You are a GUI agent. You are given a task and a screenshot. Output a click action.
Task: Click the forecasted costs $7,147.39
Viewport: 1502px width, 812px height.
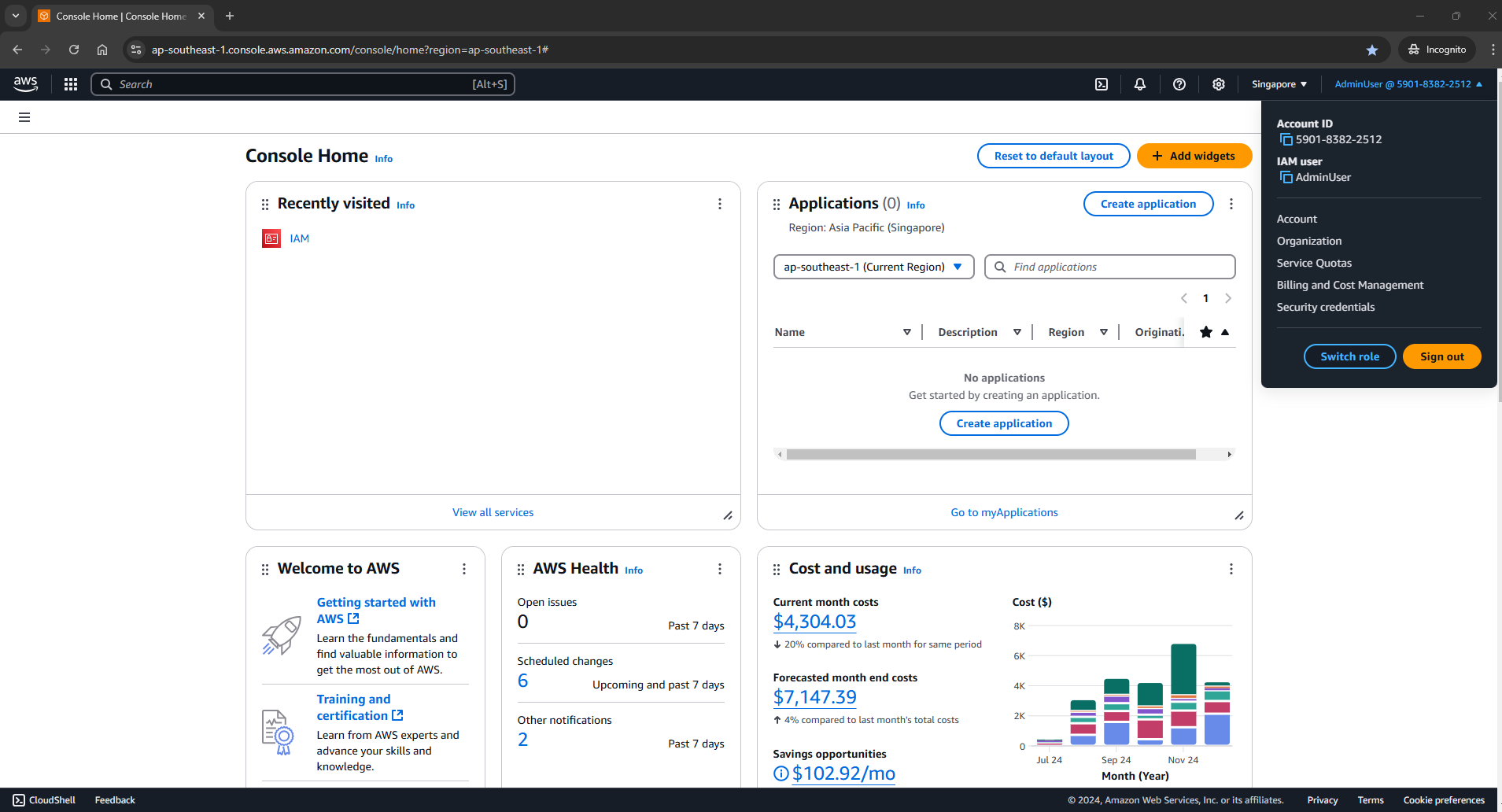pos(814,697)
